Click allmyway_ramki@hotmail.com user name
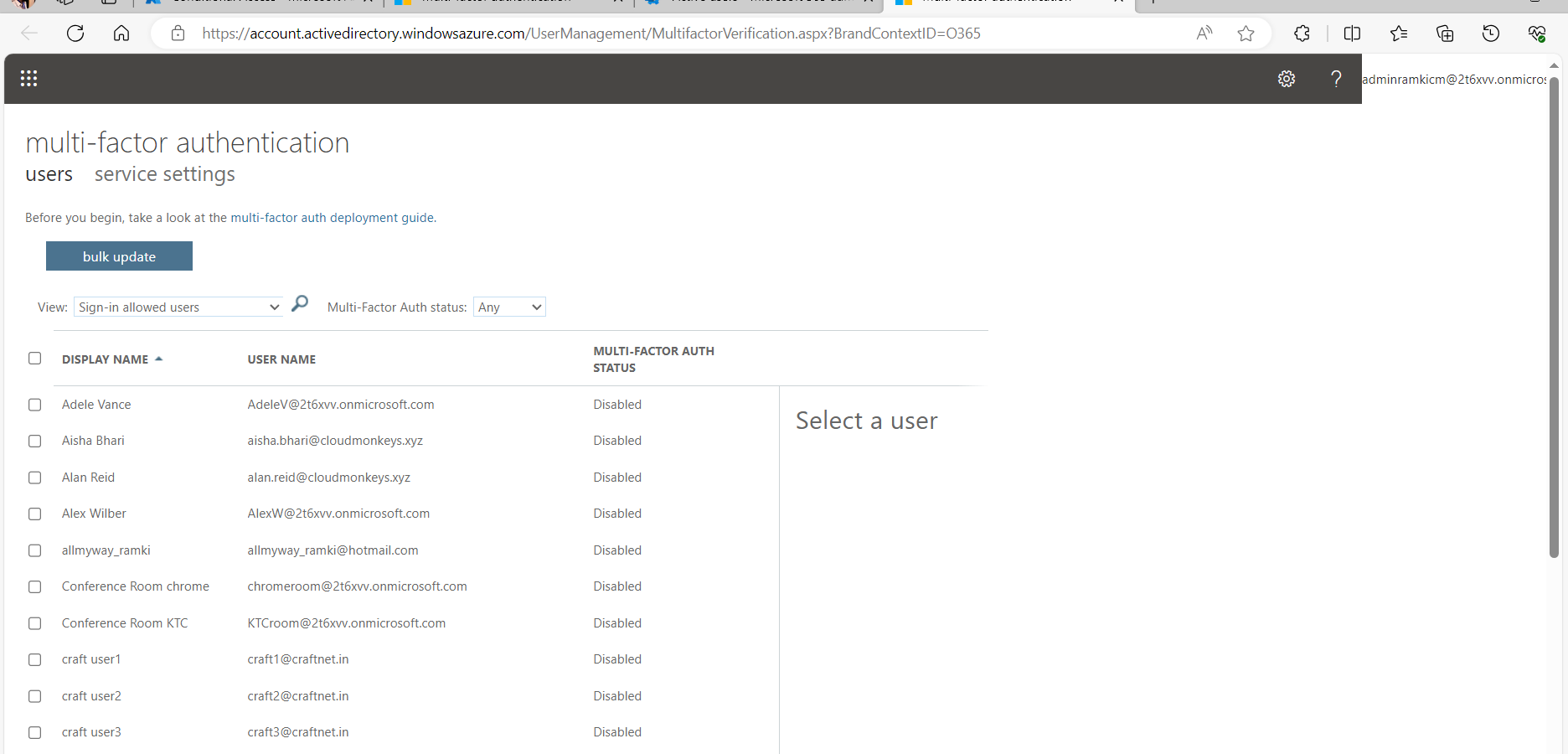The image size is (1568, 754). (x=333, y=550)
